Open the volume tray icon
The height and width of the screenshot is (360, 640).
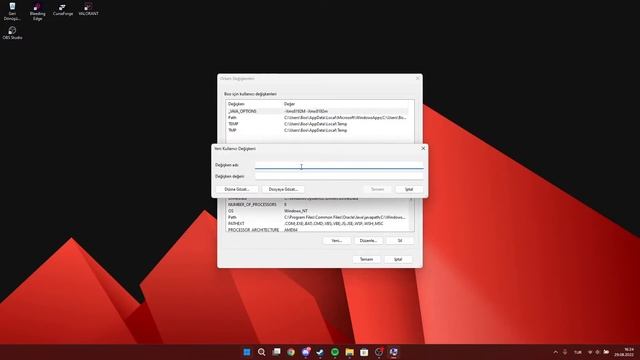[598, 352]
